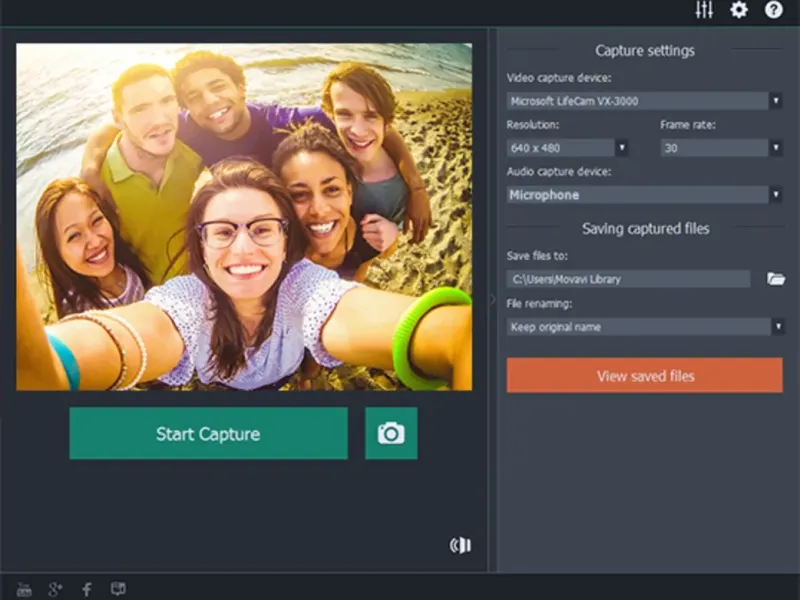Click the help question mark icon
This screenshot has height=600, width=800.
point(773,10)
